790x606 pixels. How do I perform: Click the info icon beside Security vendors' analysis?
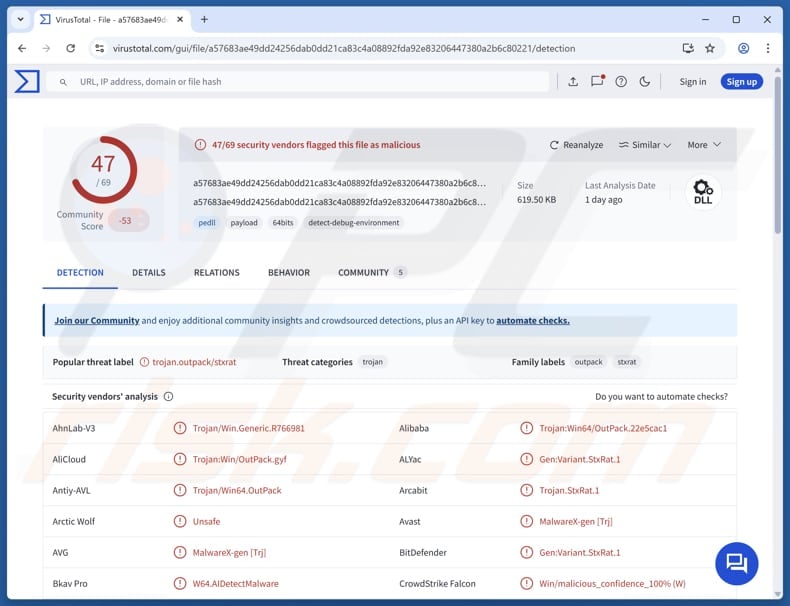point(168,396)
